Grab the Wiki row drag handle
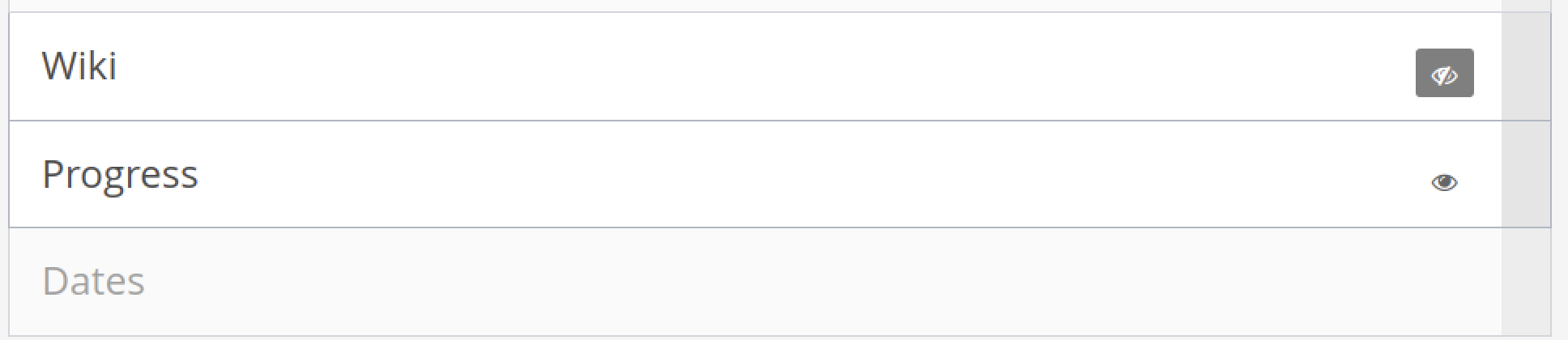The image size is (1568, 340). point(1526,66)
